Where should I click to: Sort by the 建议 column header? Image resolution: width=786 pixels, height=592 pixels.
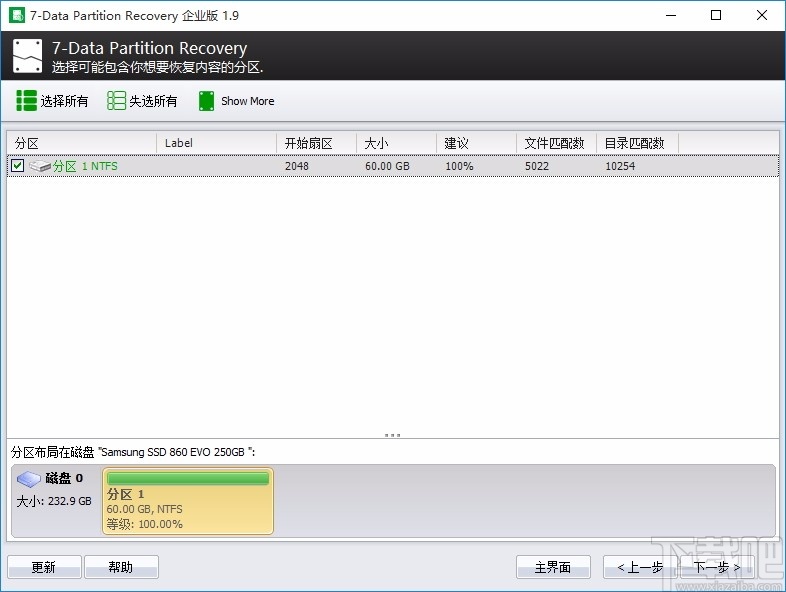(476, 143)
